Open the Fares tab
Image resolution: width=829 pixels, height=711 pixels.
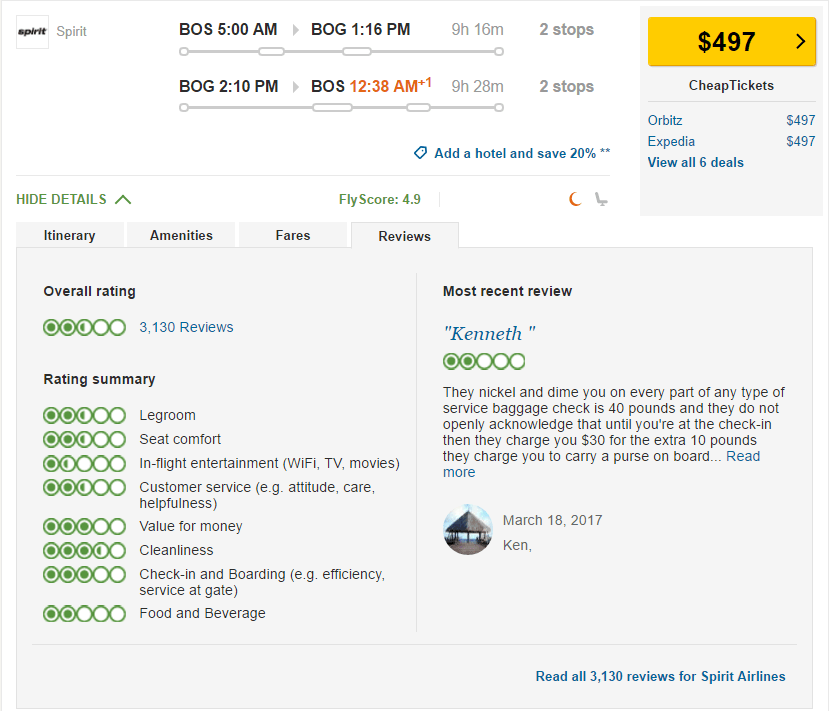[293, 235]
